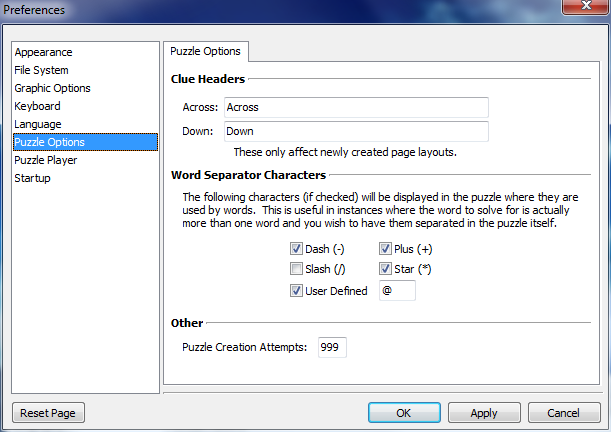Open the Startup preferences page

(x=32, y=178)
